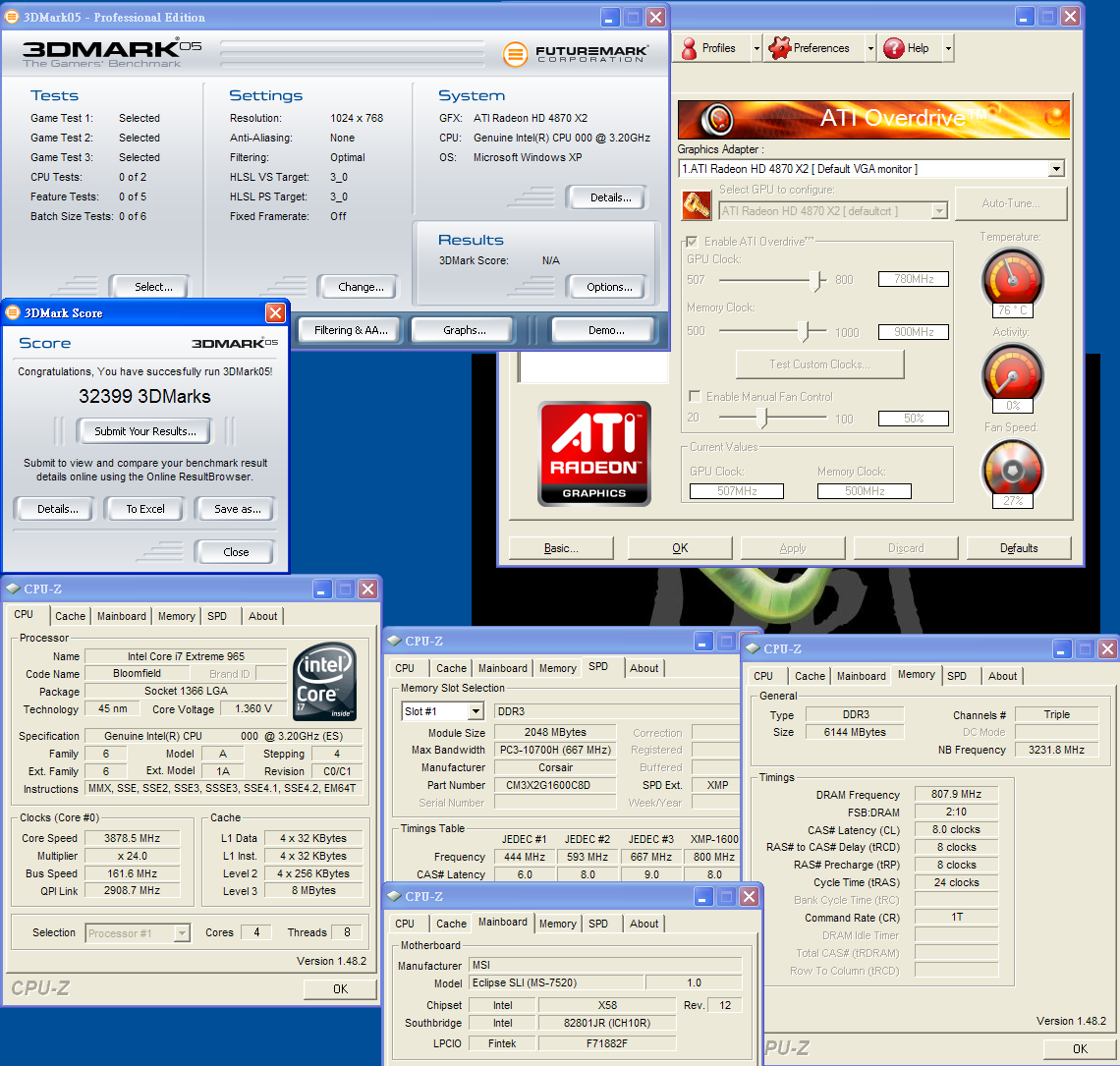Enable the Manual Fan Control checkbox

tap(695, 397)
